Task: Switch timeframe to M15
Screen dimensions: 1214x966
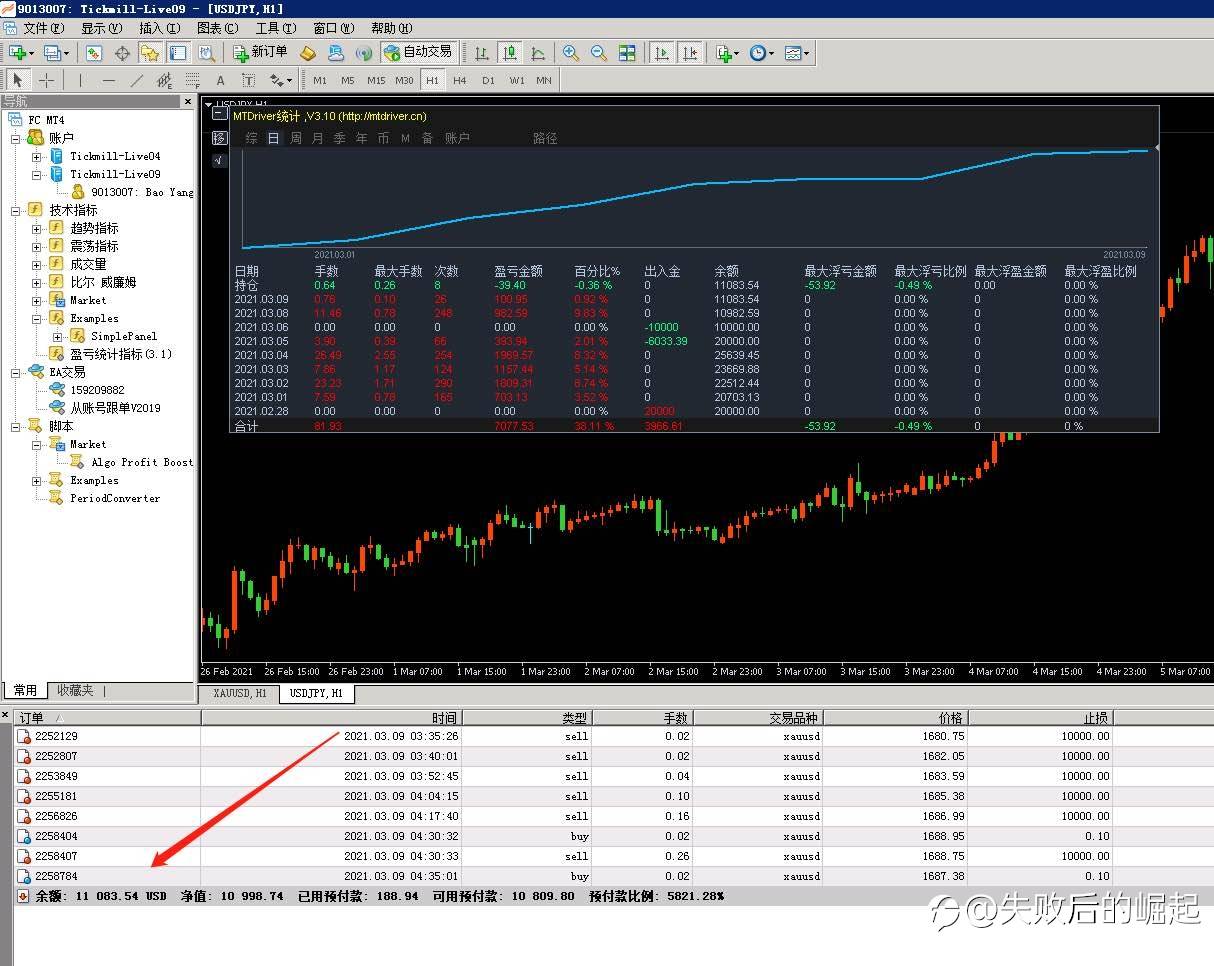Action: coord(376,80)
